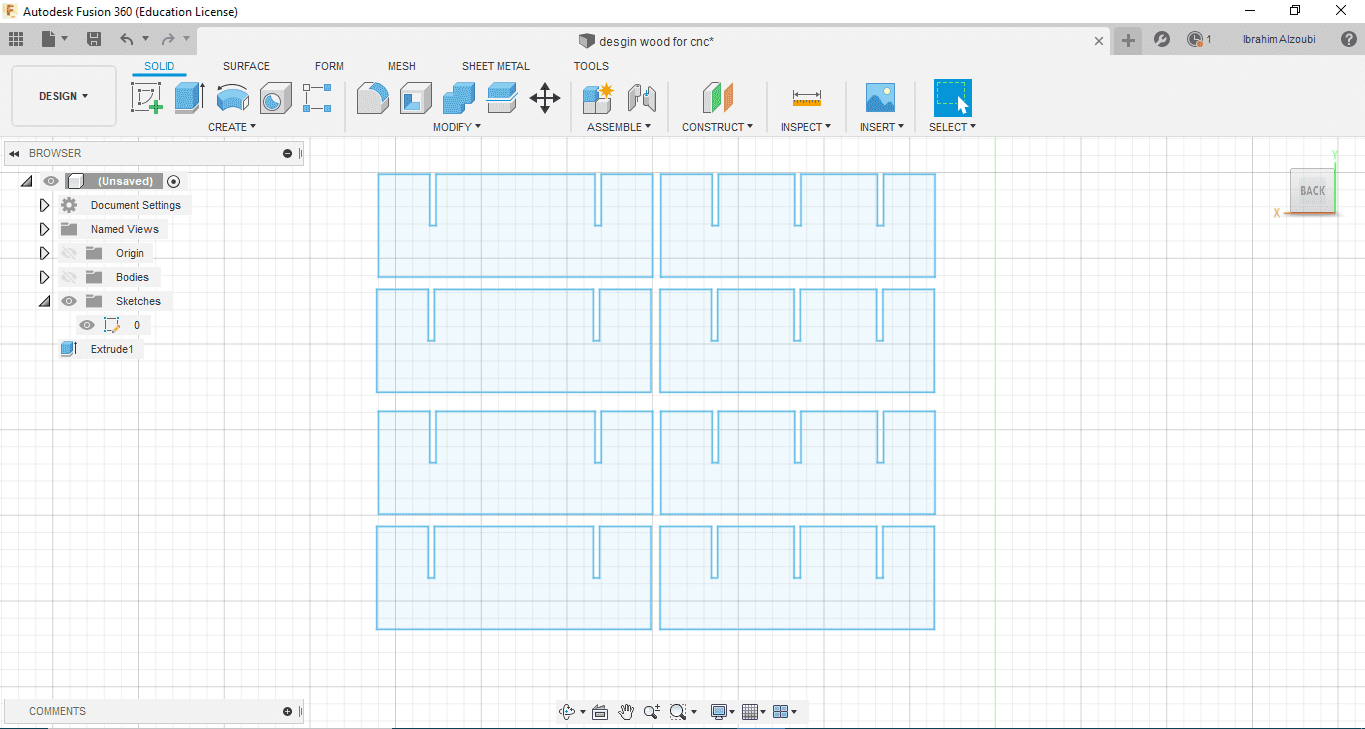Expand the Bodies node
Viewport: 1365px width, 729px height.
pyautogui.click(x=44, y=277)
